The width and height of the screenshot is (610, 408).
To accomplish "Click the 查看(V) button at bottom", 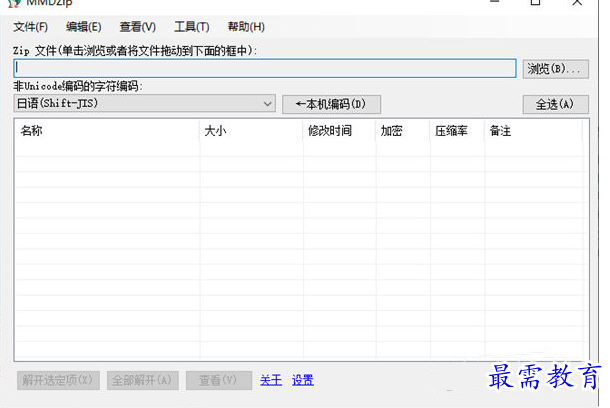I will click(x=219, y=380).
